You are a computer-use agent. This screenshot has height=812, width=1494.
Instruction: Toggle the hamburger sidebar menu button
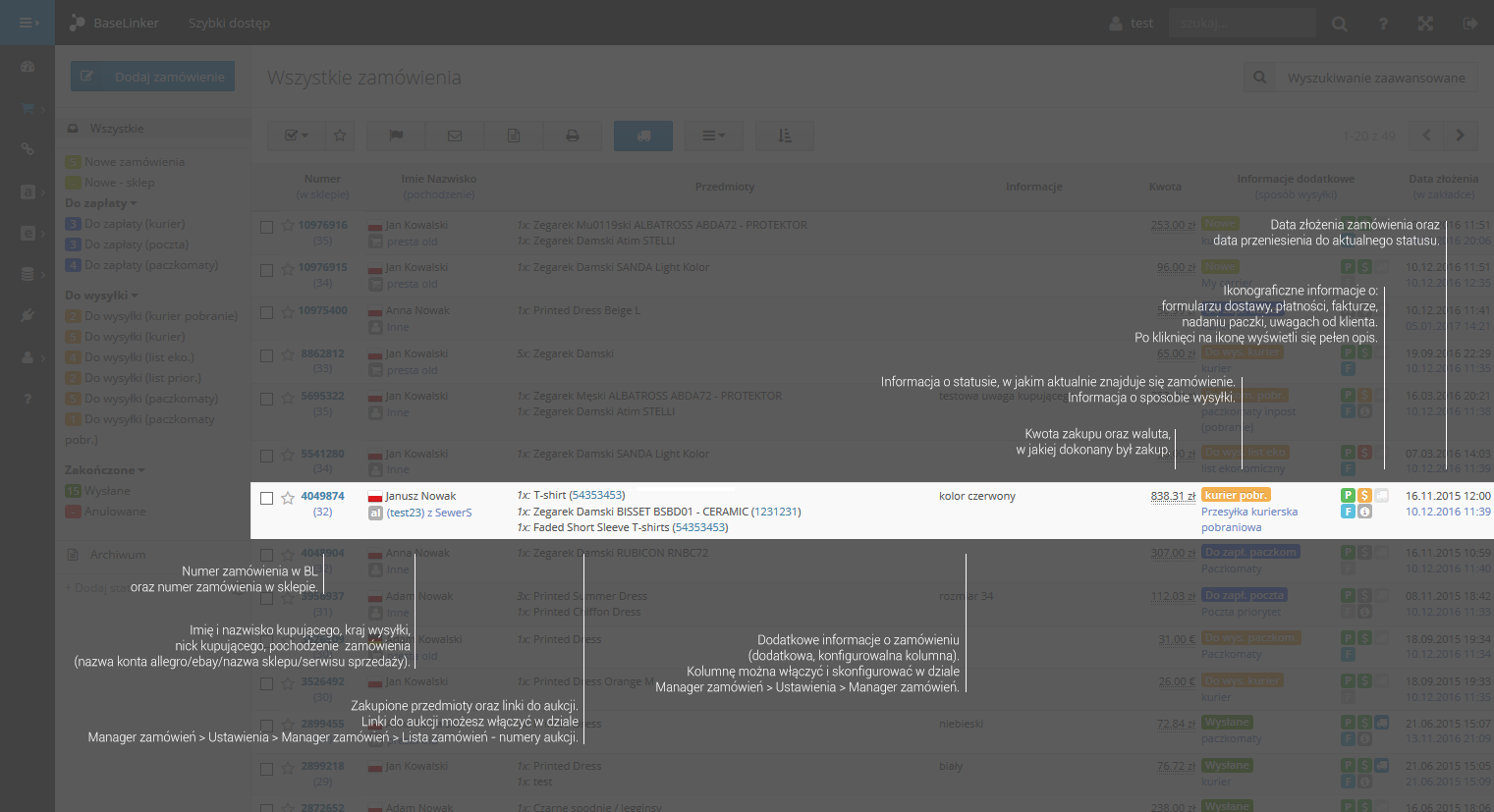[x=28, y=23]
